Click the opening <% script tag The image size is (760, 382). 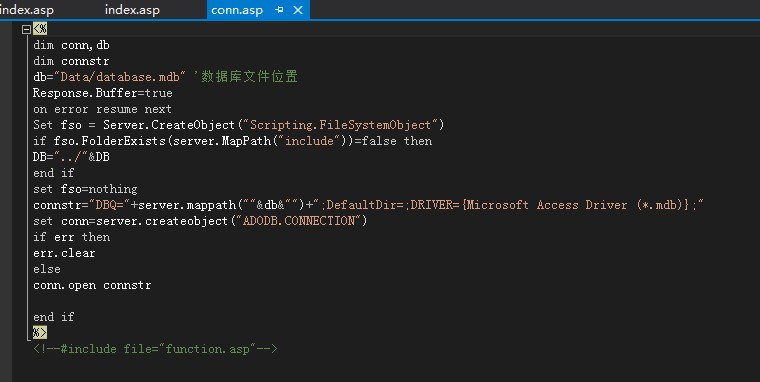(x=40, y=29)
